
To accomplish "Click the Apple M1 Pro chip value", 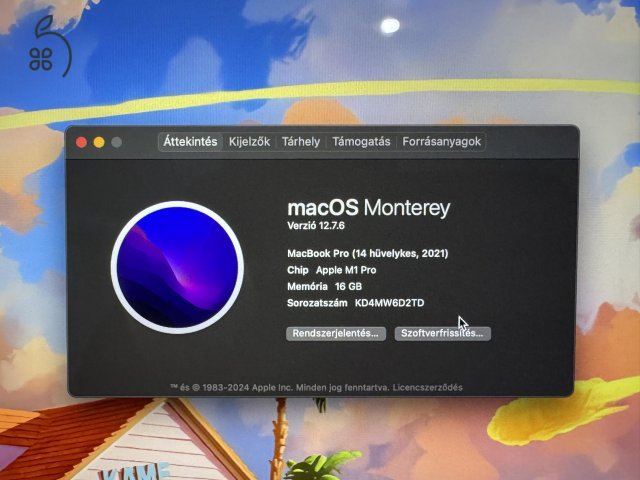I will [346, 270].
